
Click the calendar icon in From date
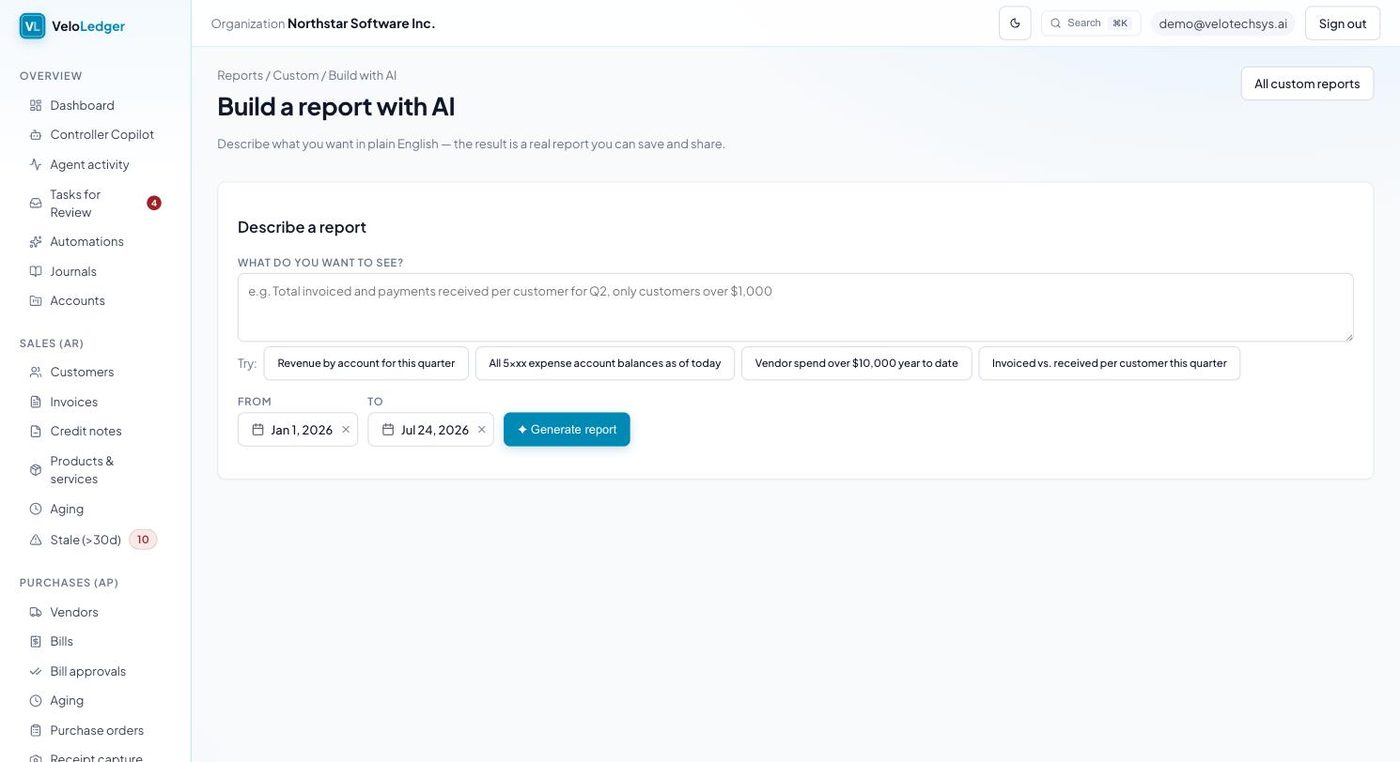258,430
